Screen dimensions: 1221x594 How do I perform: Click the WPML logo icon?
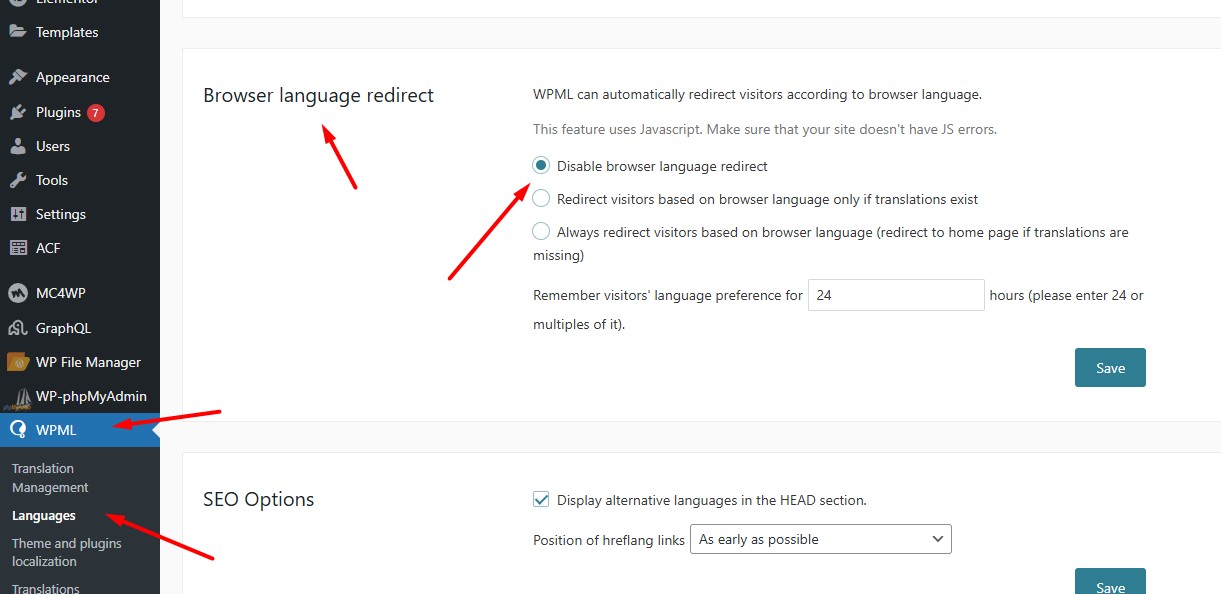[x=17, y=431]
